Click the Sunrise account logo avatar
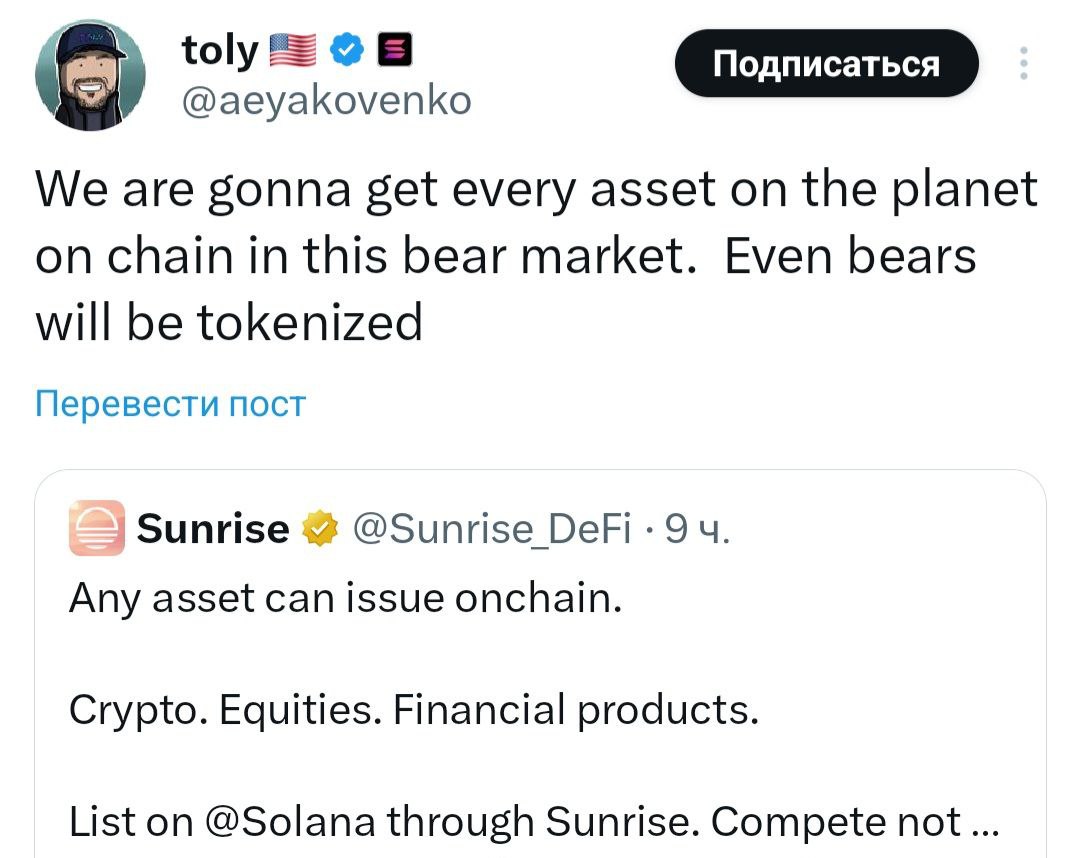This screenshot has width=1080, height=858. [x=97, y=527]
